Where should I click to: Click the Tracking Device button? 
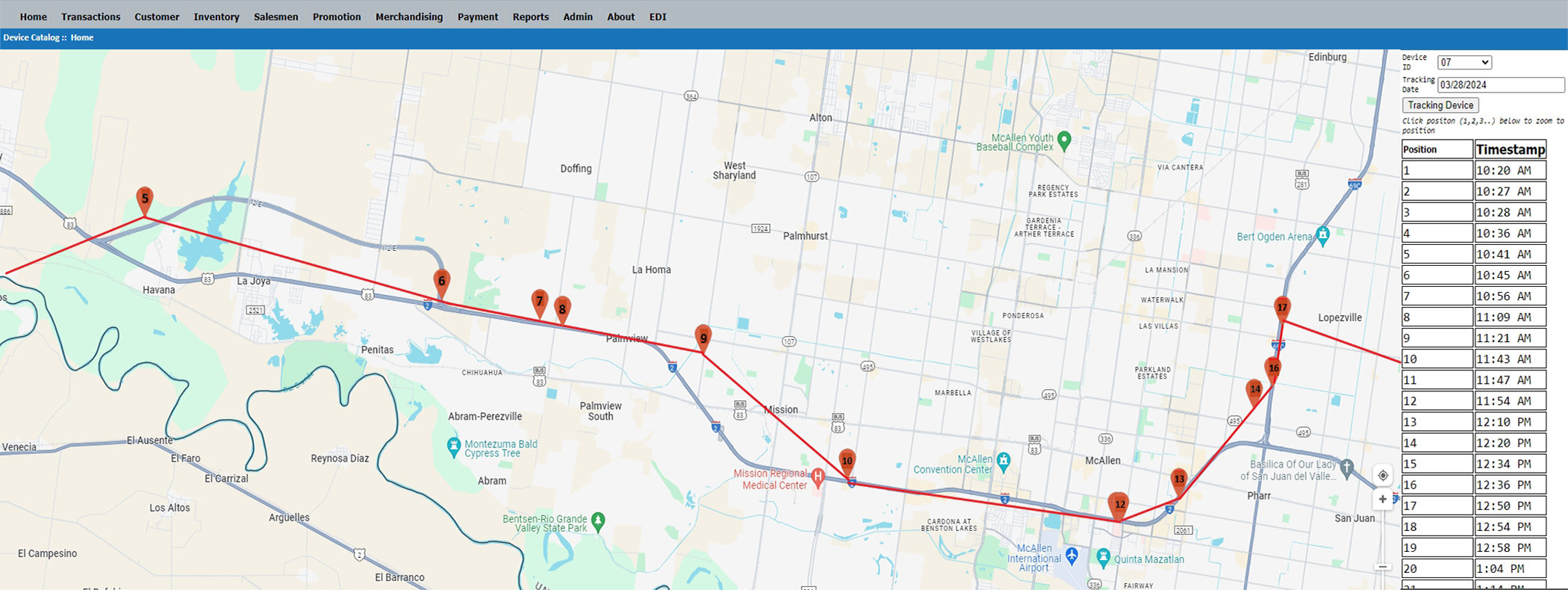(1440, 105)
